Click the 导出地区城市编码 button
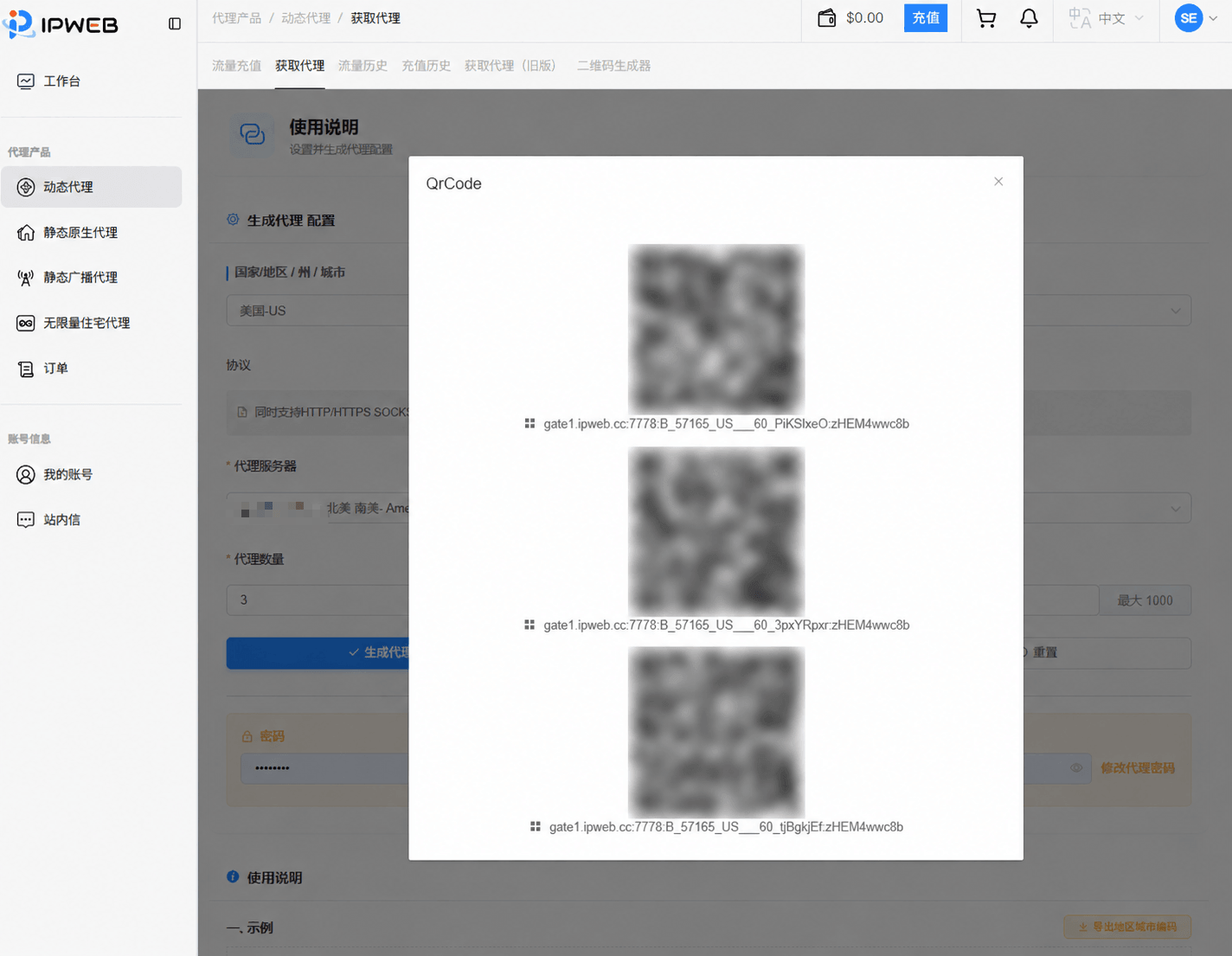1232x956 pixels. pyautogui.click(x=1127, y=927)
